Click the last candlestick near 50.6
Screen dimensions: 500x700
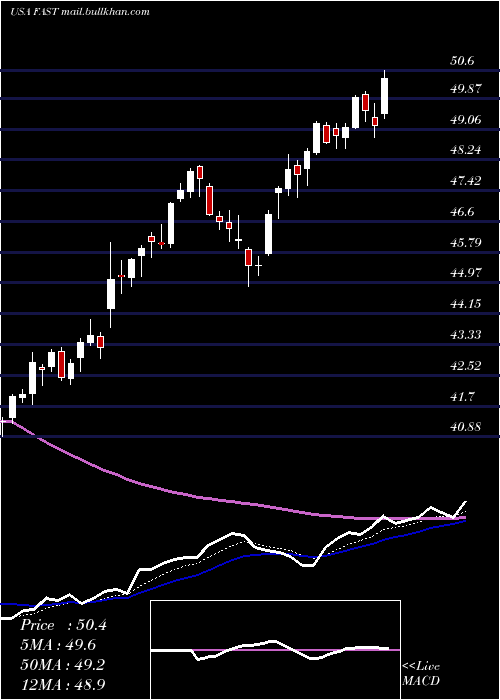(384, 95)
